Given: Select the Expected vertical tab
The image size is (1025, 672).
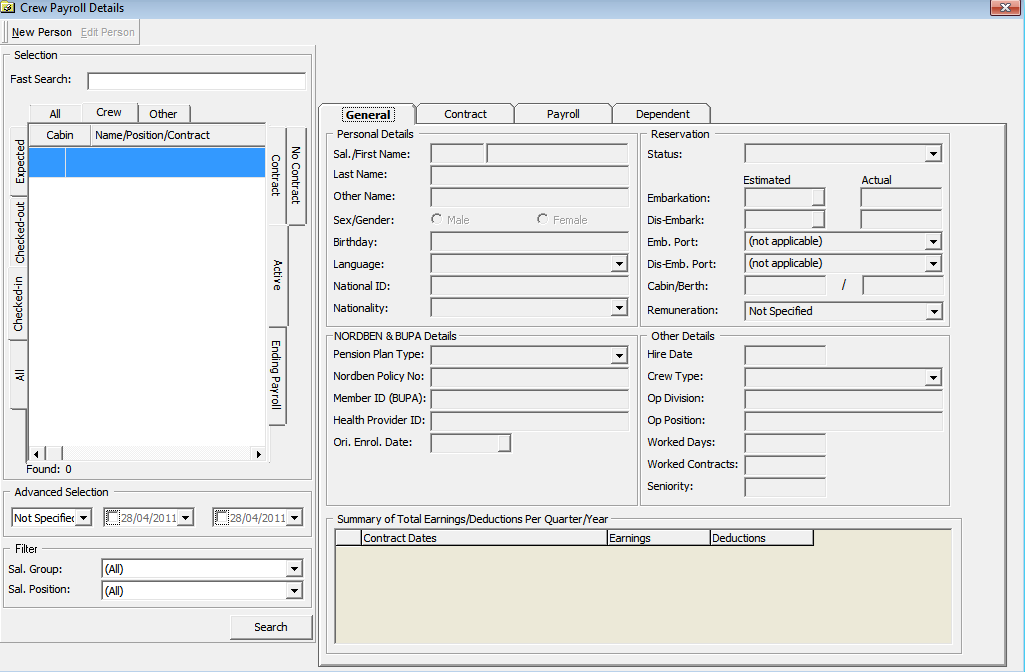Looking at the screenshot, I should tap(20, 161).
